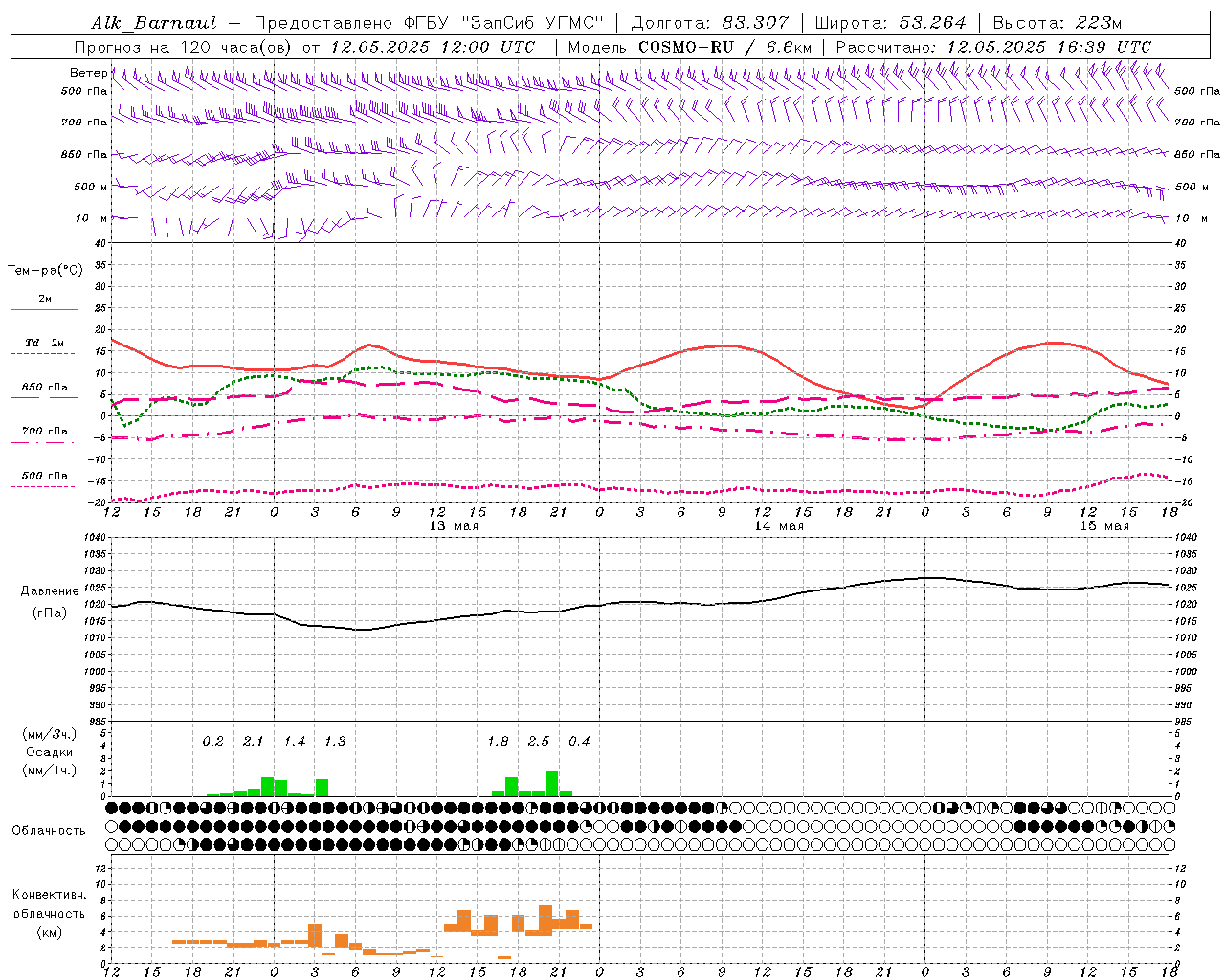Click the '13 мая' date label

point(454,526)
